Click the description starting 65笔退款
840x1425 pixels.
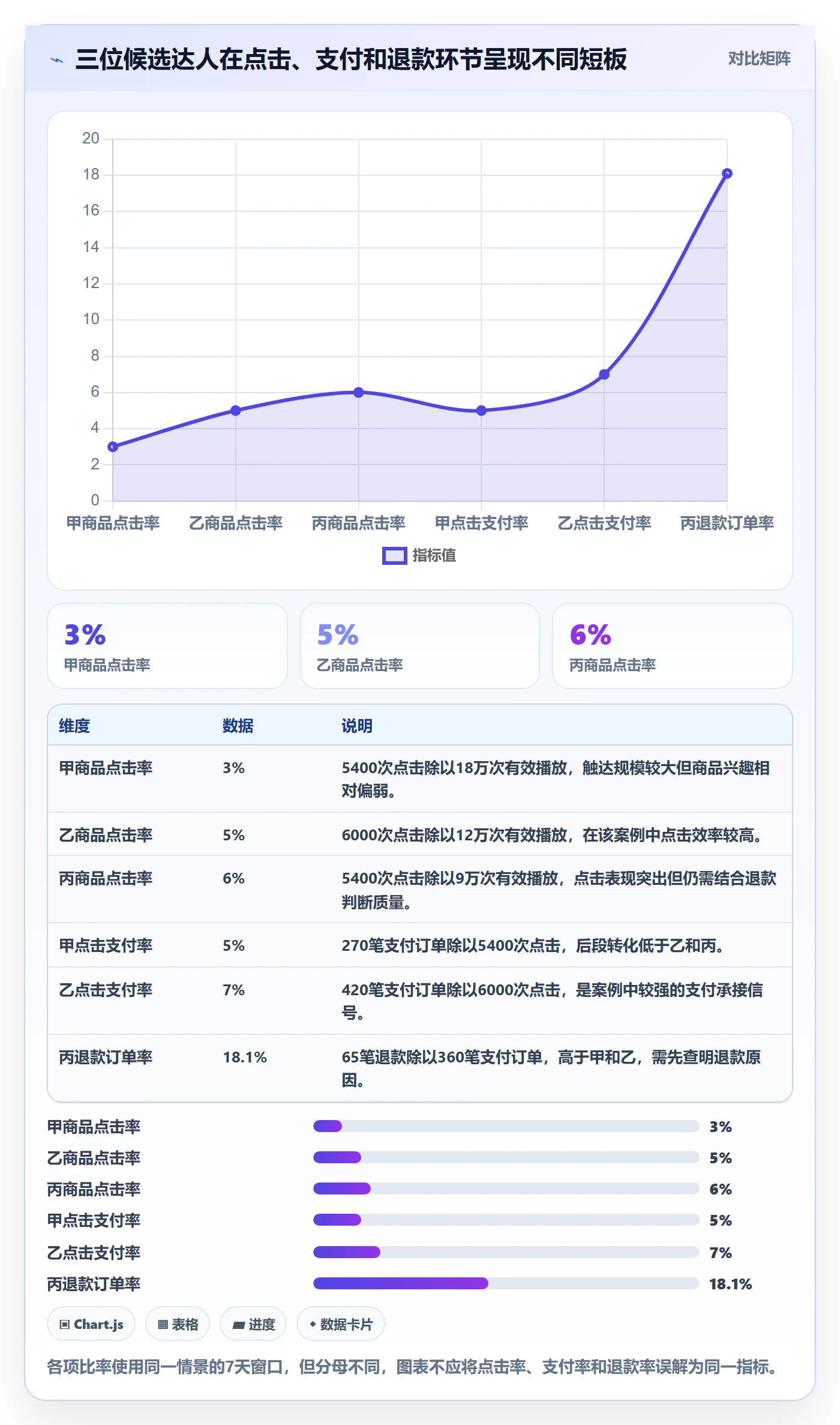point(551,1069)
